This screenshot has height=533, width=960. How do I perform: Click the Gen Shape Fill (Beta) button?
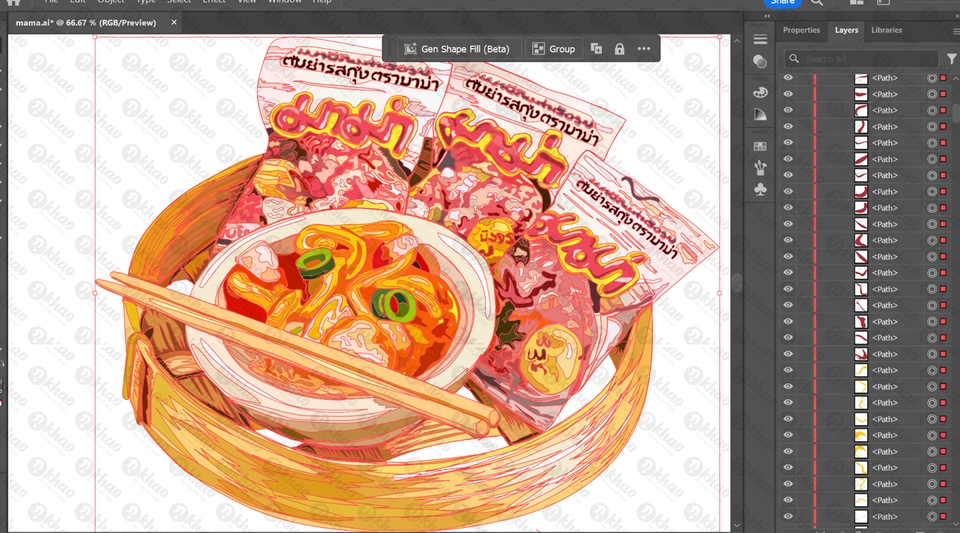point(457,49)
